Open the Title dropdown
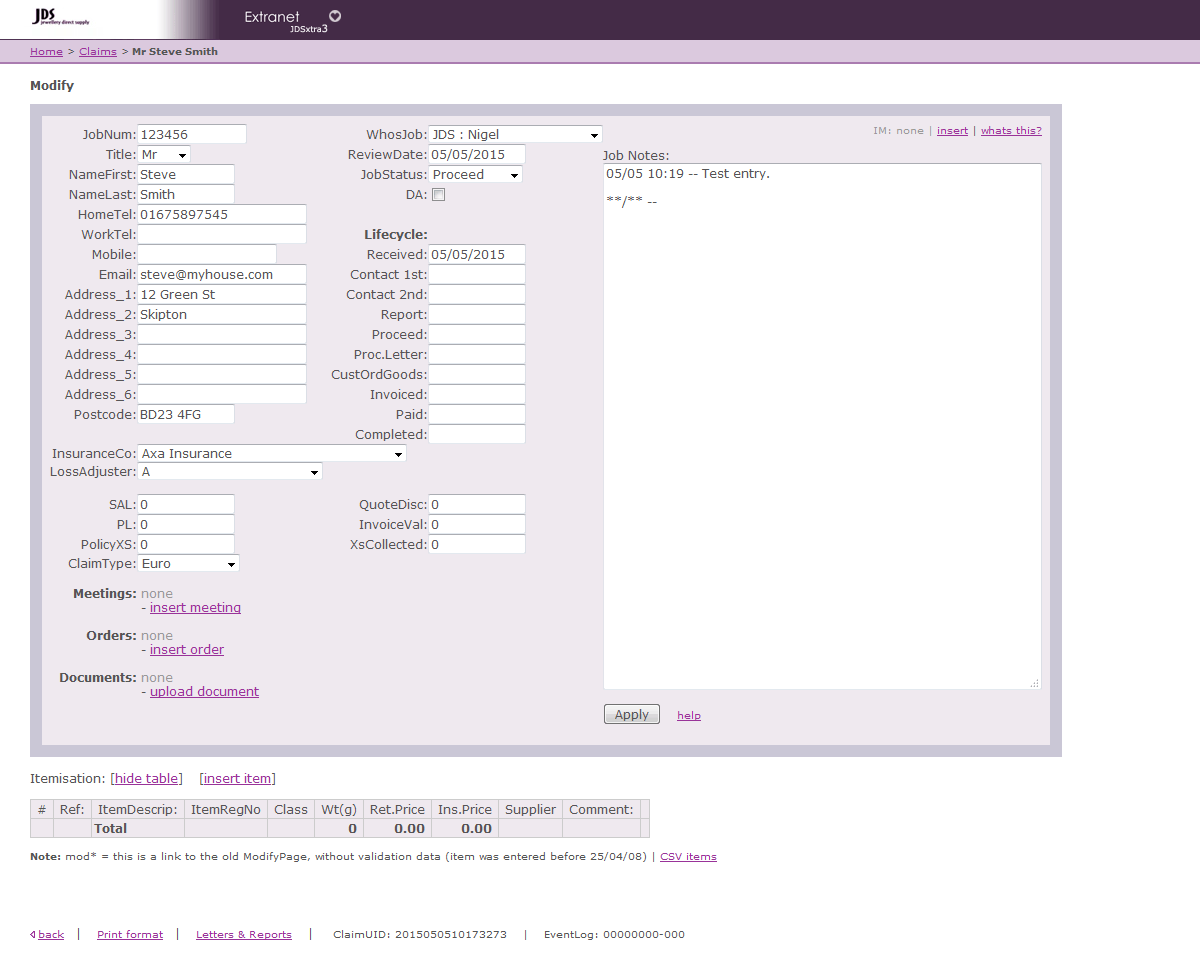 tap(164, 155)
